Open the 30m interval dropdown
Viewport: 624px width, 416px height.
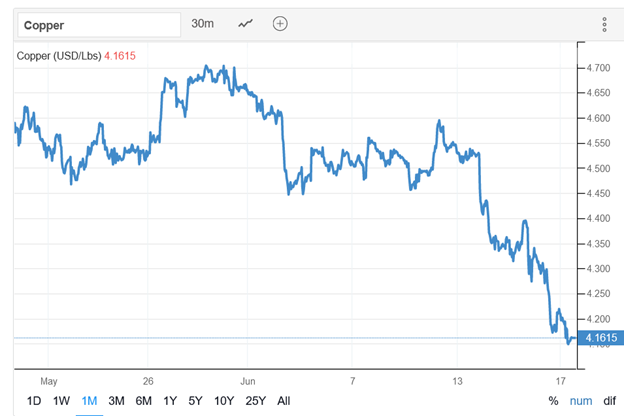(202, 23)
